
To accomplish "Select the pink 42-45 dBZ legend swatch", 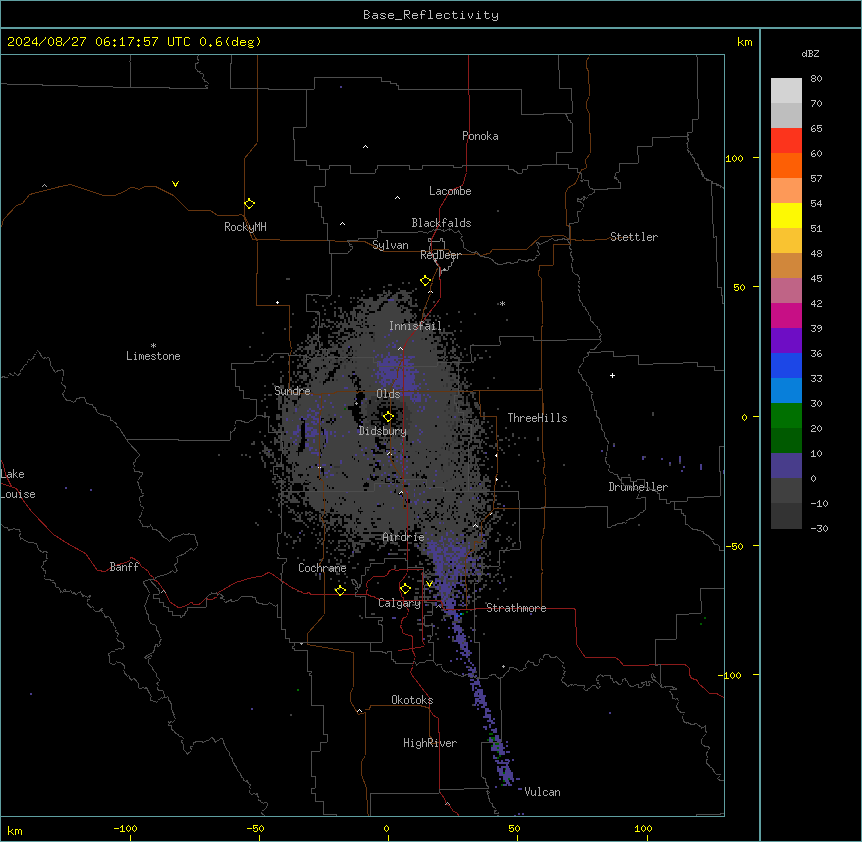I will pyautogui.click(x=786, y=291).
